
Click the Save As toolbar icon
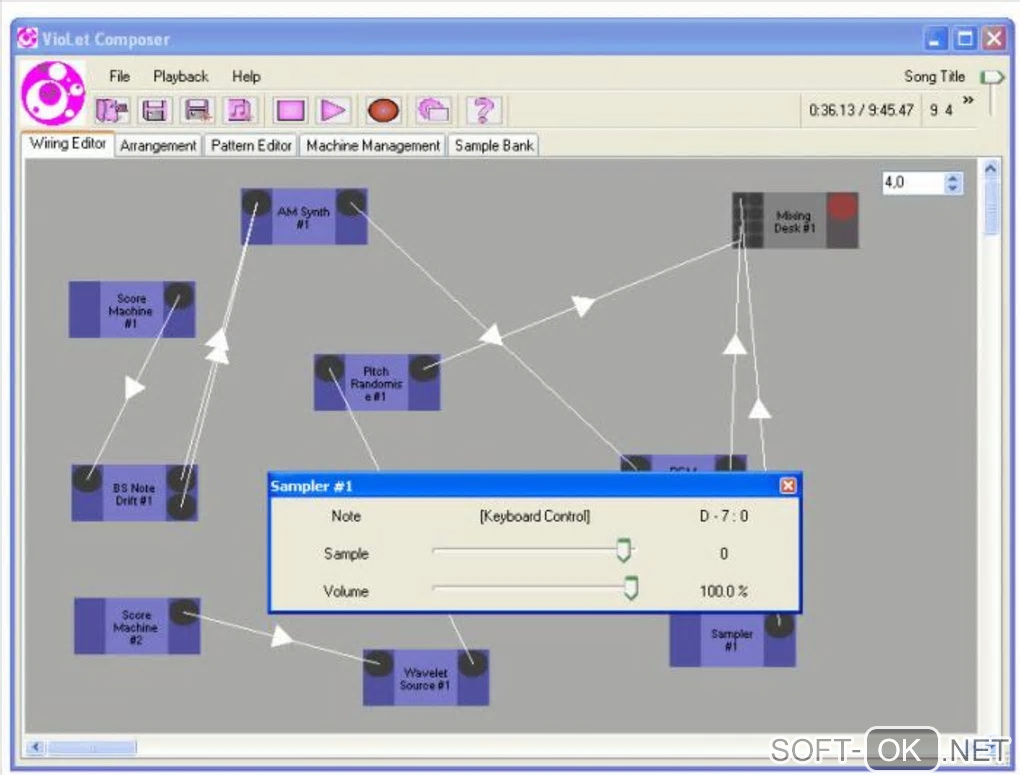tap(197, 110)
